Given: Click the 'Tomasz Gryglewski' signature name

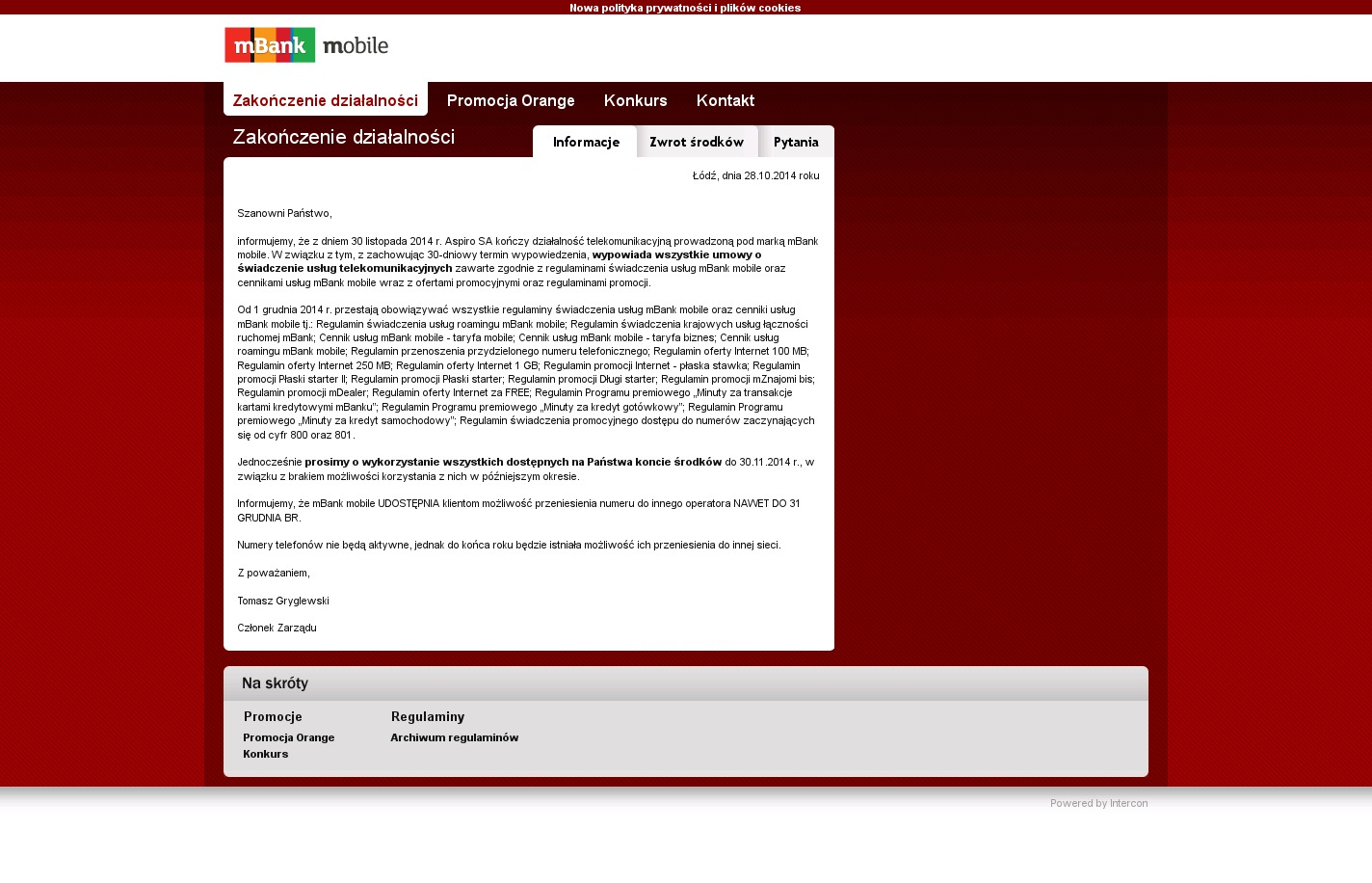Looking at the screenshot, I should (x=283, y=601).
